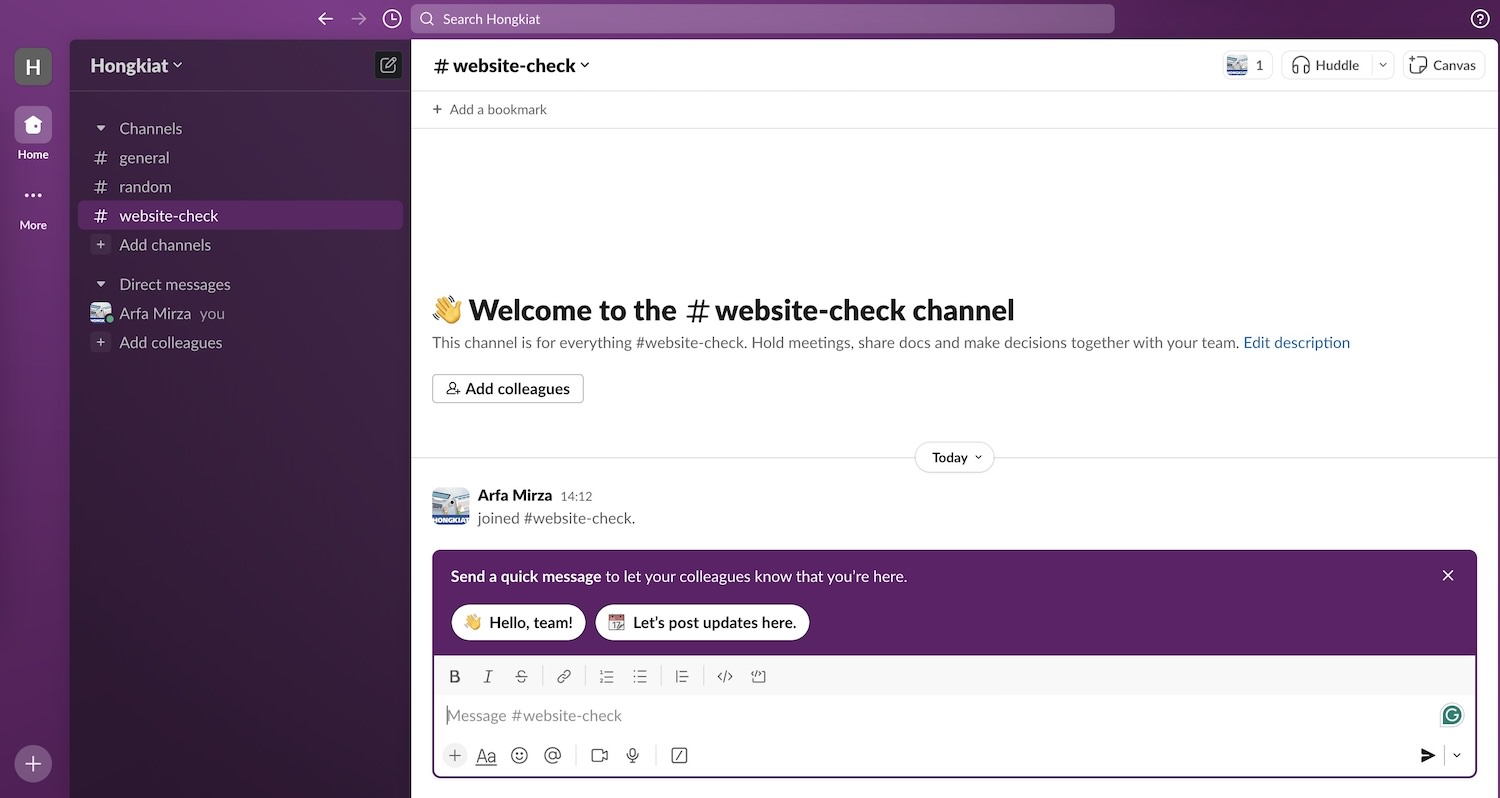The width and height of the screenshot is (1500, 798).
Task: Open schedule send dropdown arrow
Action: pos(1457,755)
